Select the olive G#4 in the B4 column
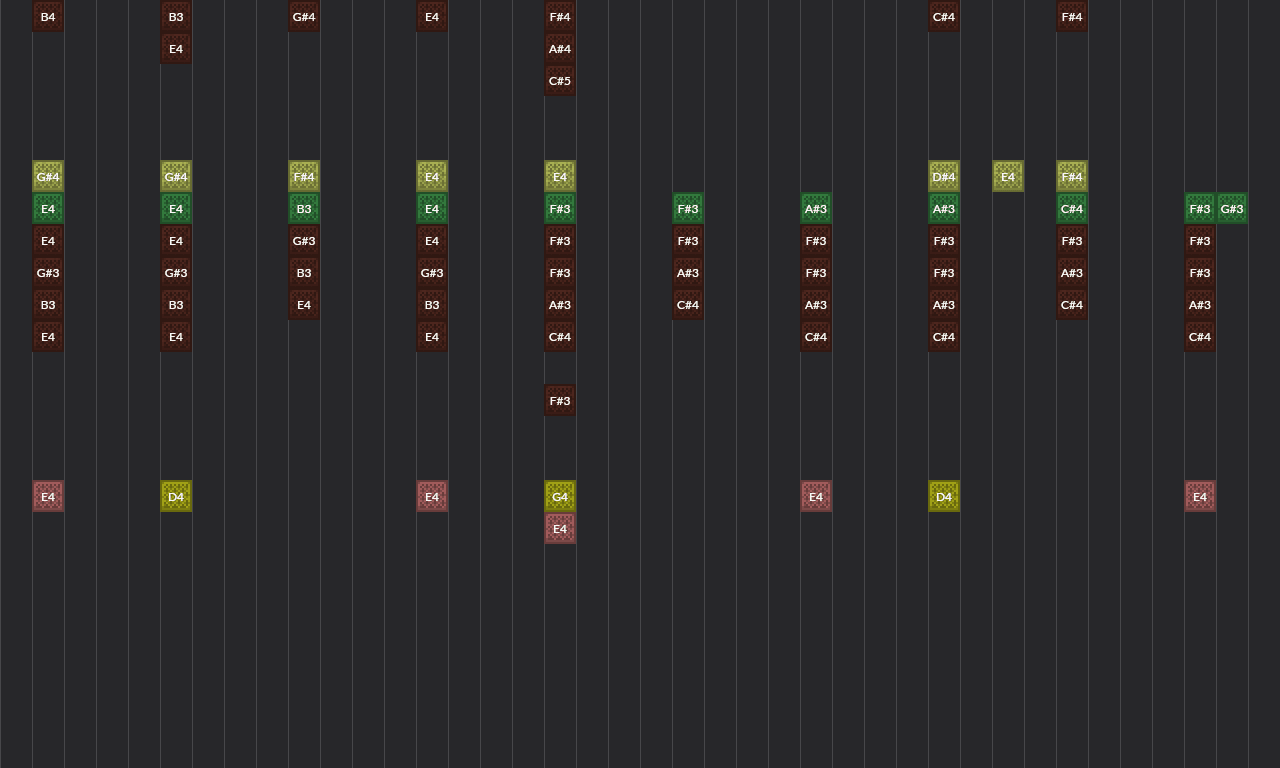This screenshot has height=768, width=1280. 48,176
